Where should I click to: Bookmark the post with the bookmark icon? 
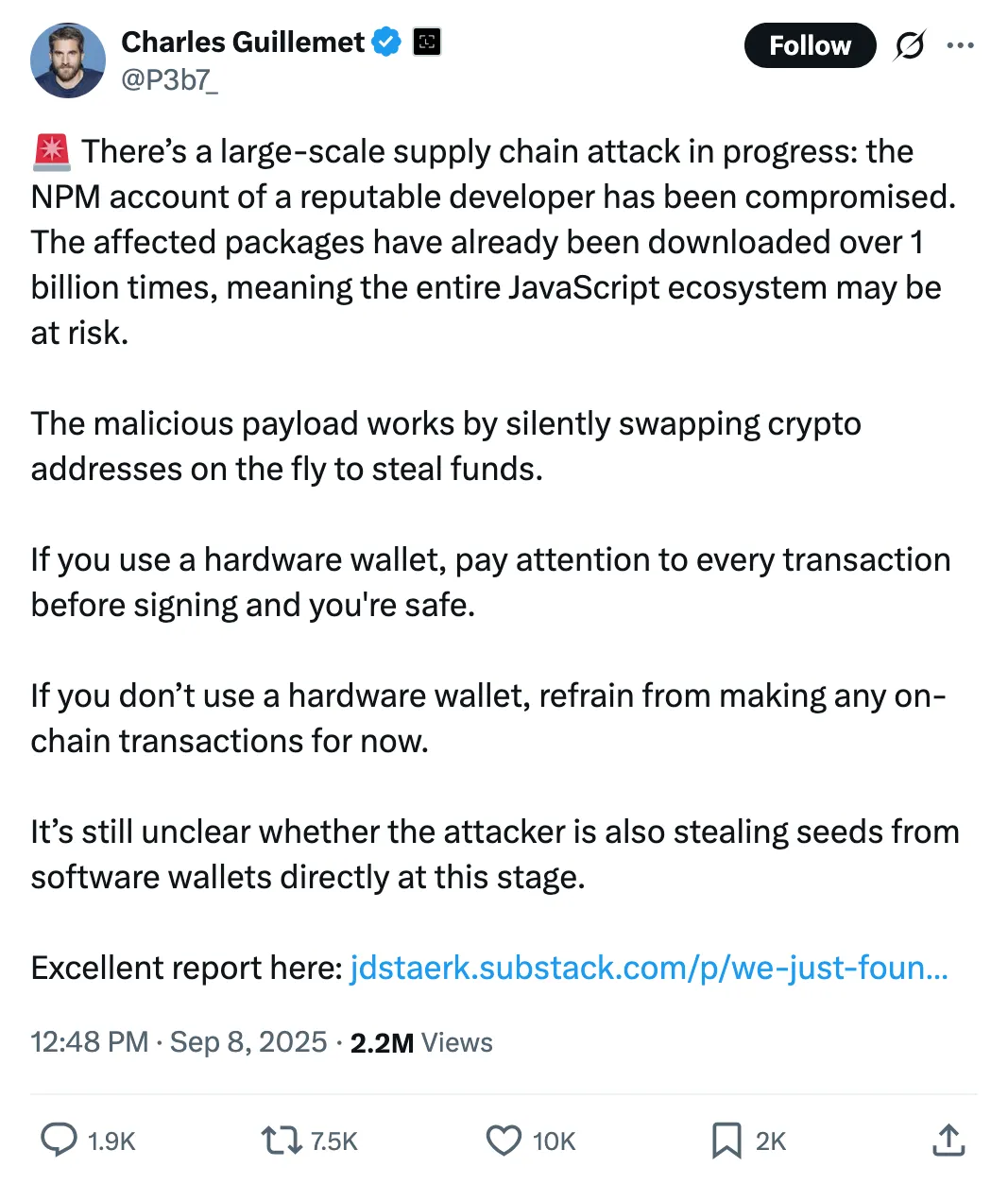[726, 1141]
